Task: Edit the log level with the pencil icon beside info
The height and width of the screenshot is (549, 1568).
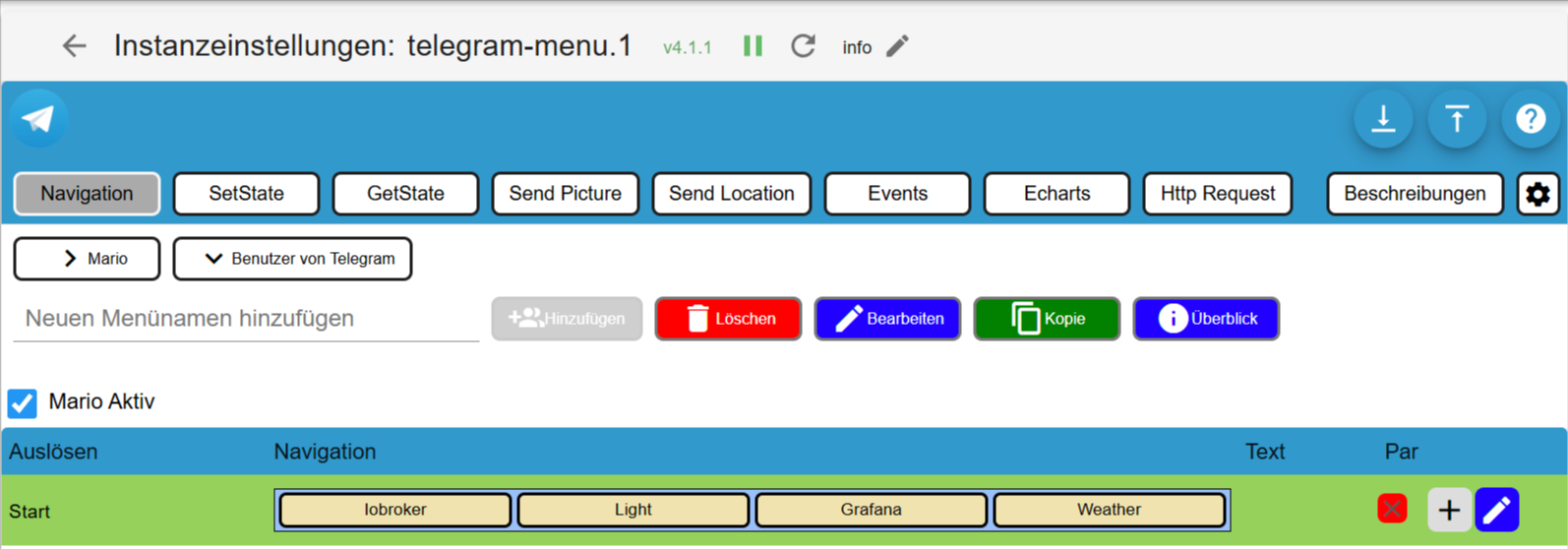Action: click(897, 46)
